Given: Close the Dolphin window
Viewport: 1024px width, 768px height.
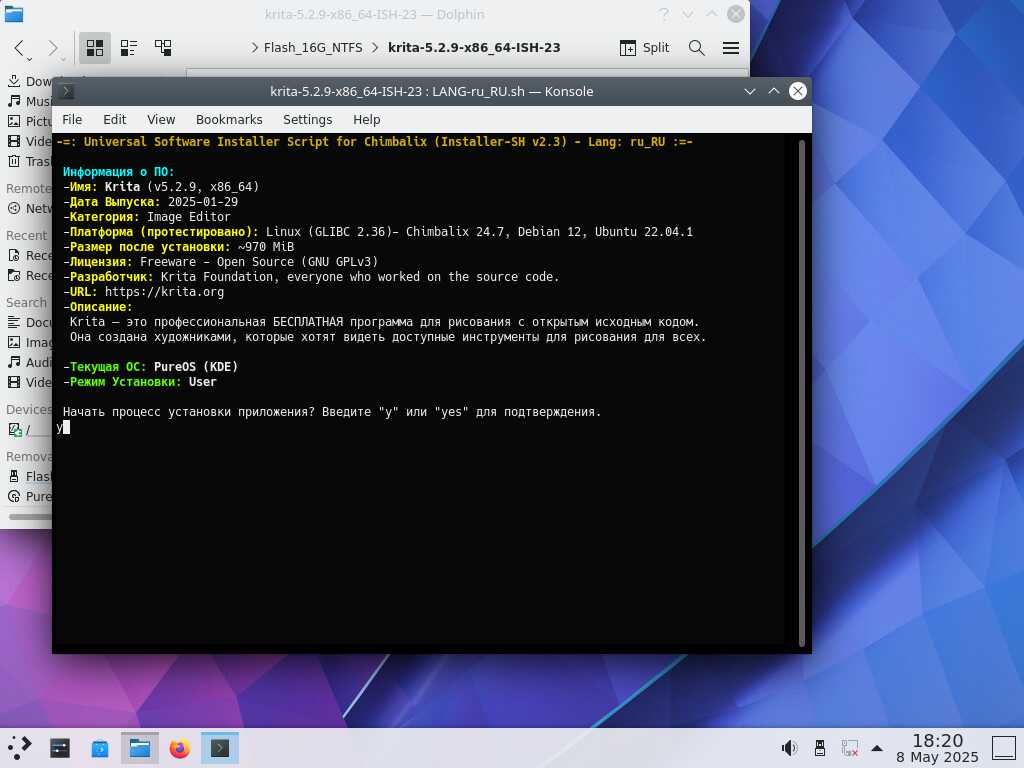Looking at the screenshot, I should point(736,14).
